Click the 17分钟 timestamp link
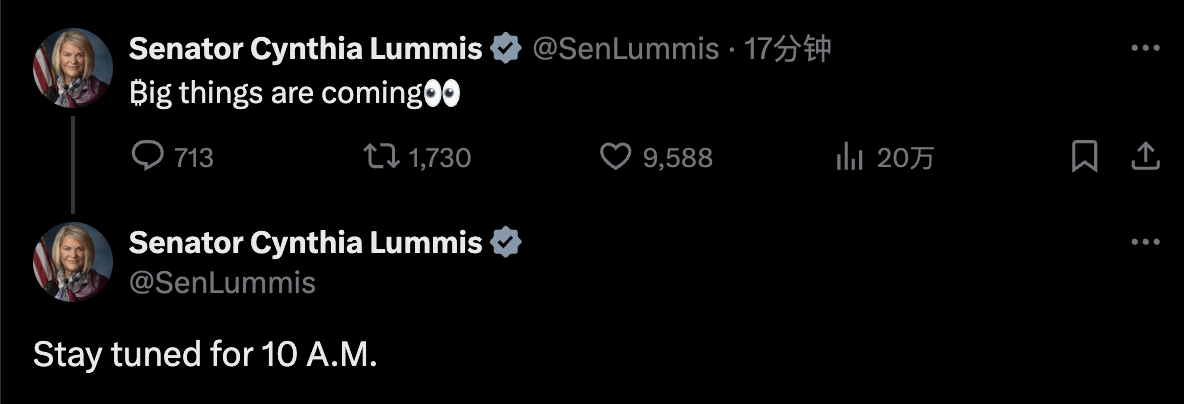 click(x=788, y=48)
